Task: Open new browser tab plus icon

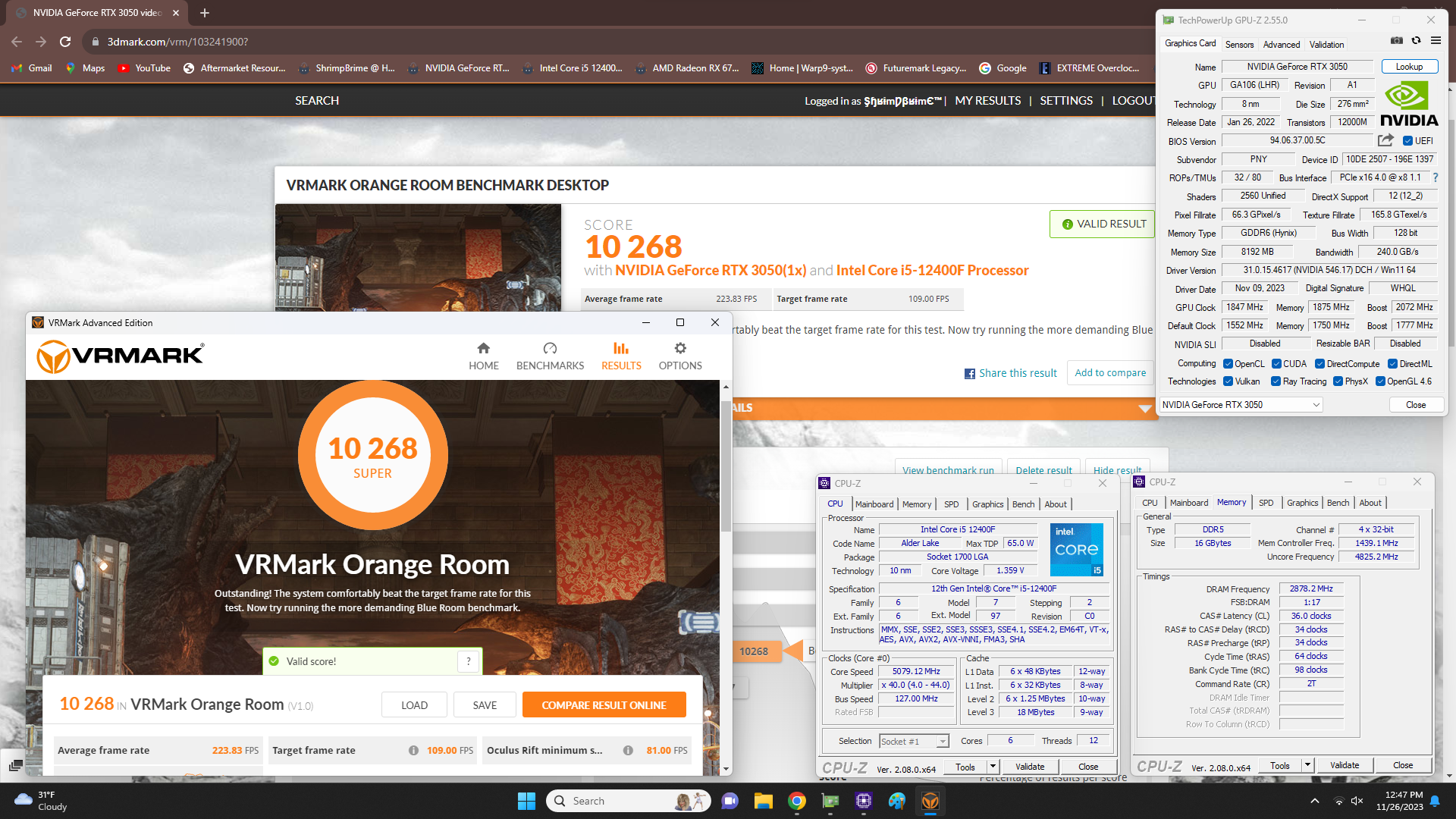Action: click(x=204, y=13)
